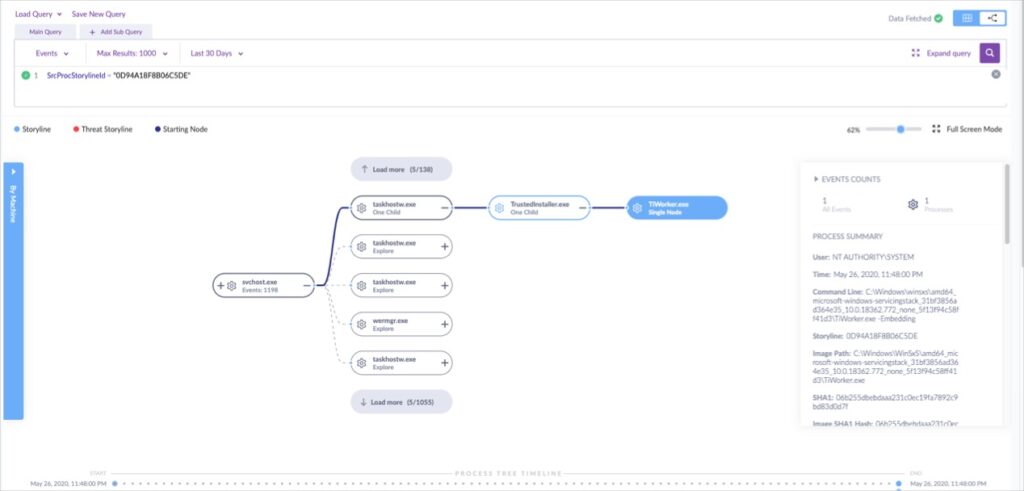
Task: Click the upper Load more (5/138) button
Action: [401, 170]
